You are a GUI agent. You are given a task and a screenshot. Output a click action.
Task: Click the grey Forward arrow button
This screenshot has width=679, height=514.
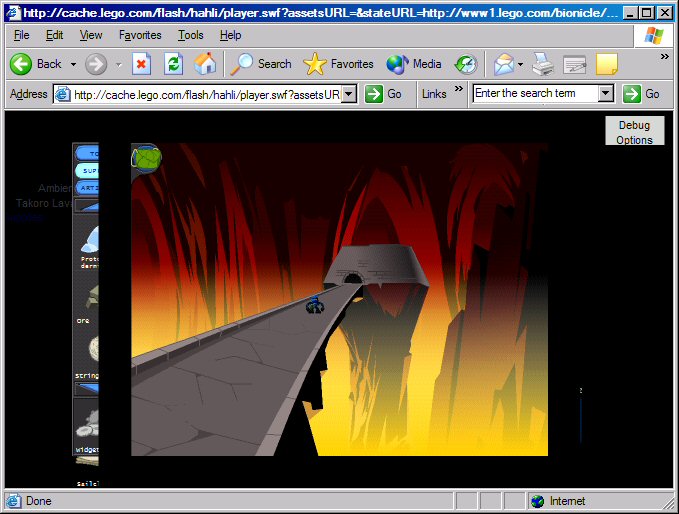click(96, 64)
